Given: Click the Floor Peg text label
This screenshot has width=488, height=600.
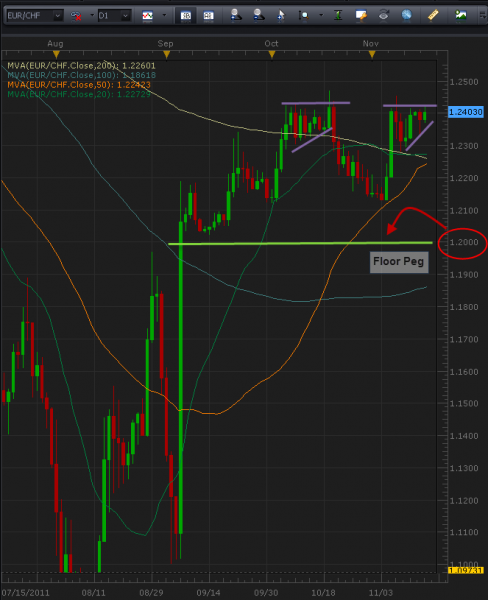Looking at the screenshot, I should coord(399,262).
